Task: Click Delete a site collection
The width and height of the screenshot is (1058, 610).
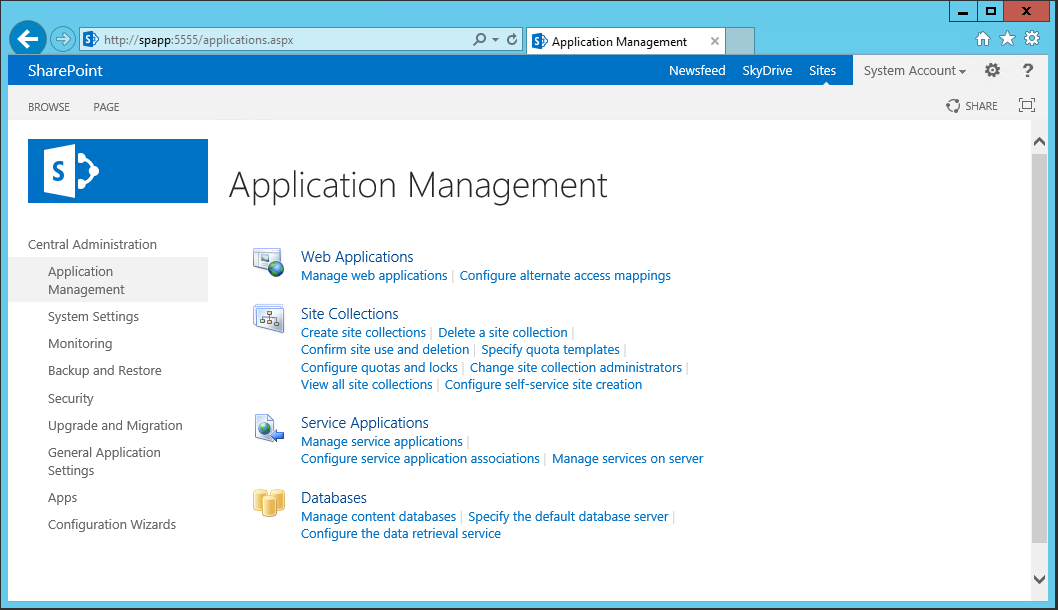Action: [x=503, y=332]
